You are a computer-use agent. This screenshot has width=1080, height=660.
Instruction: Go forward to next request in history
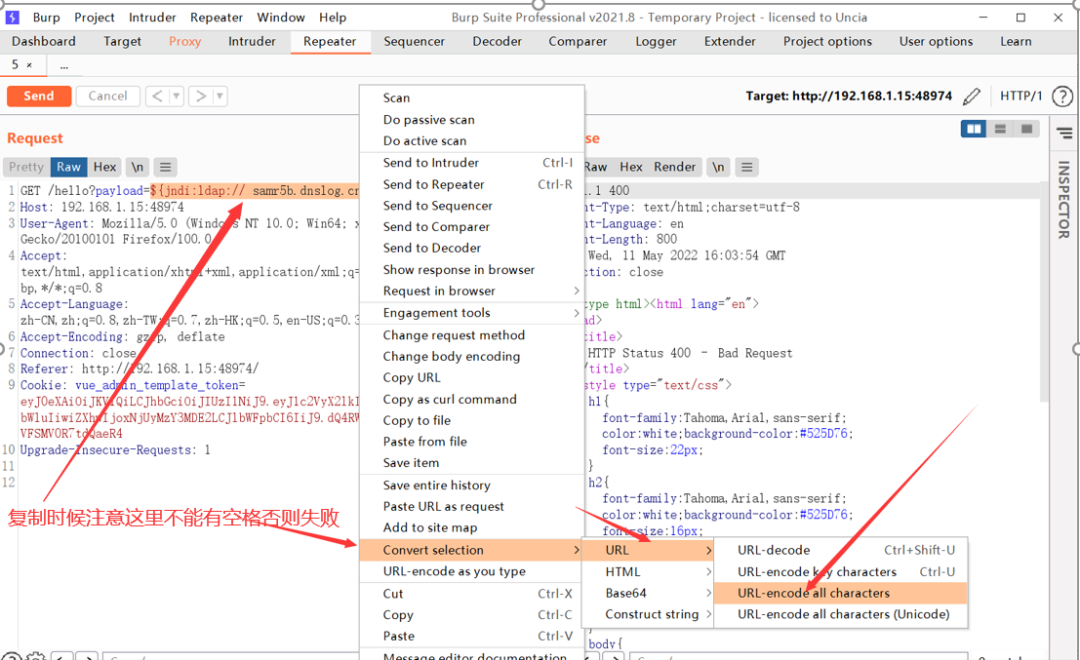click(200, 96)
